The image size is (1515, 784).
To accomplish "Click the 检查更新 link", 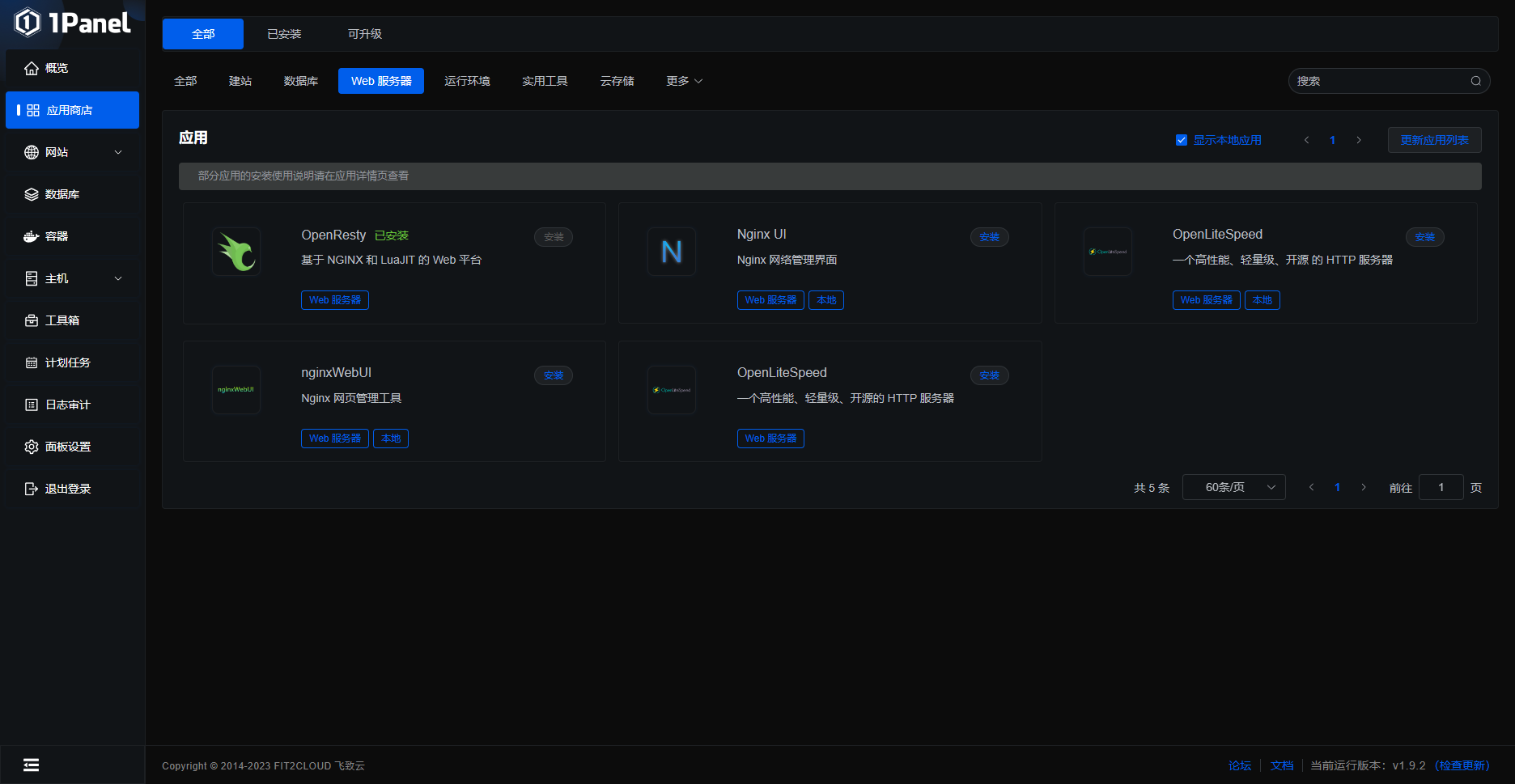I will pos(1462,765).
